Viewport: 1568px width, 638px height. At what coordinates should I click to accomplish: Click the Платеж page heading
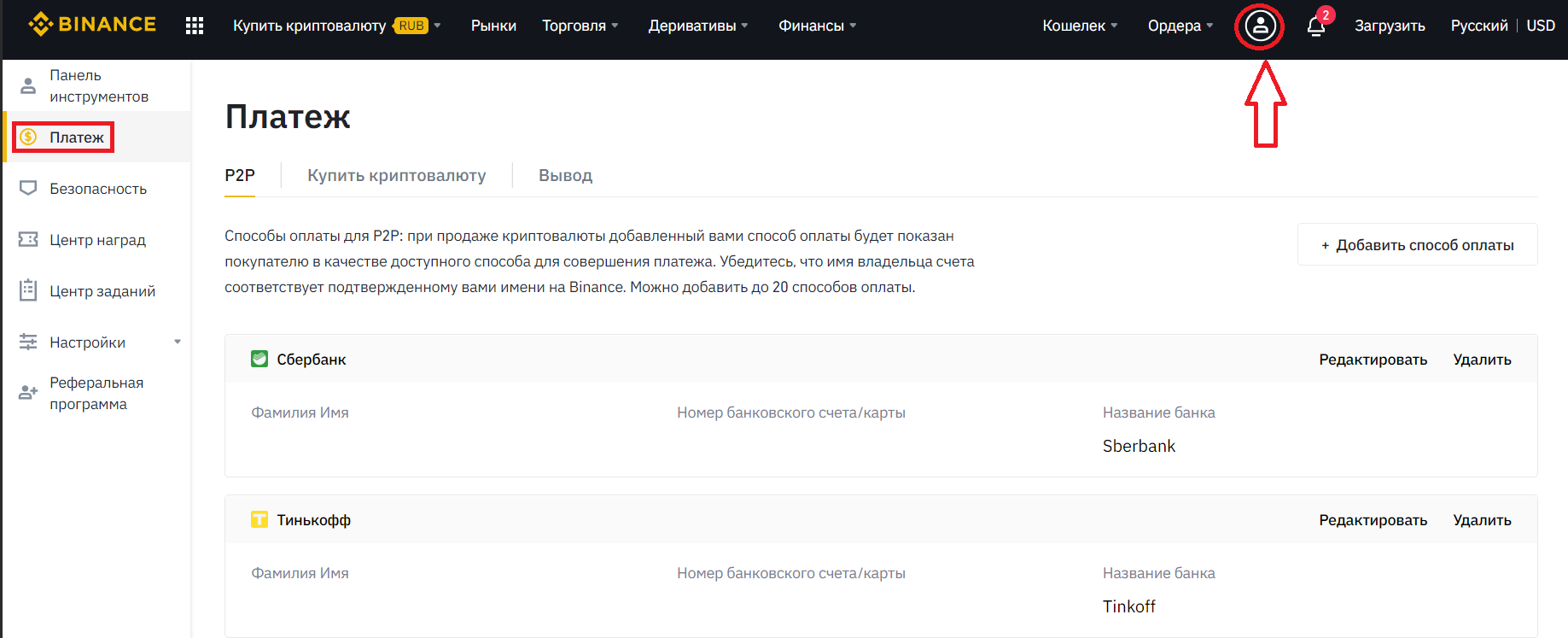[x=288, y=117]
